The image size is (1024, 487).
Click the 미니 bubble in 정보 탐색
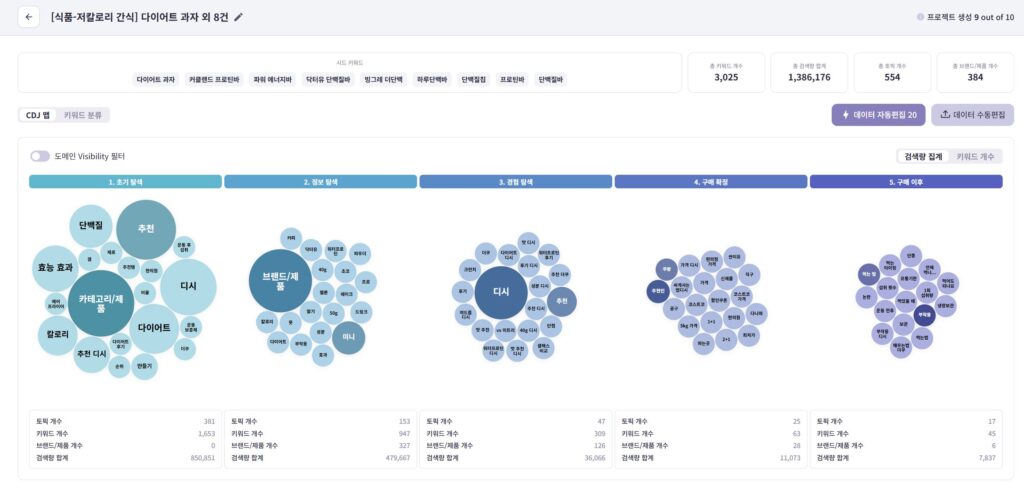pos(348,338)
